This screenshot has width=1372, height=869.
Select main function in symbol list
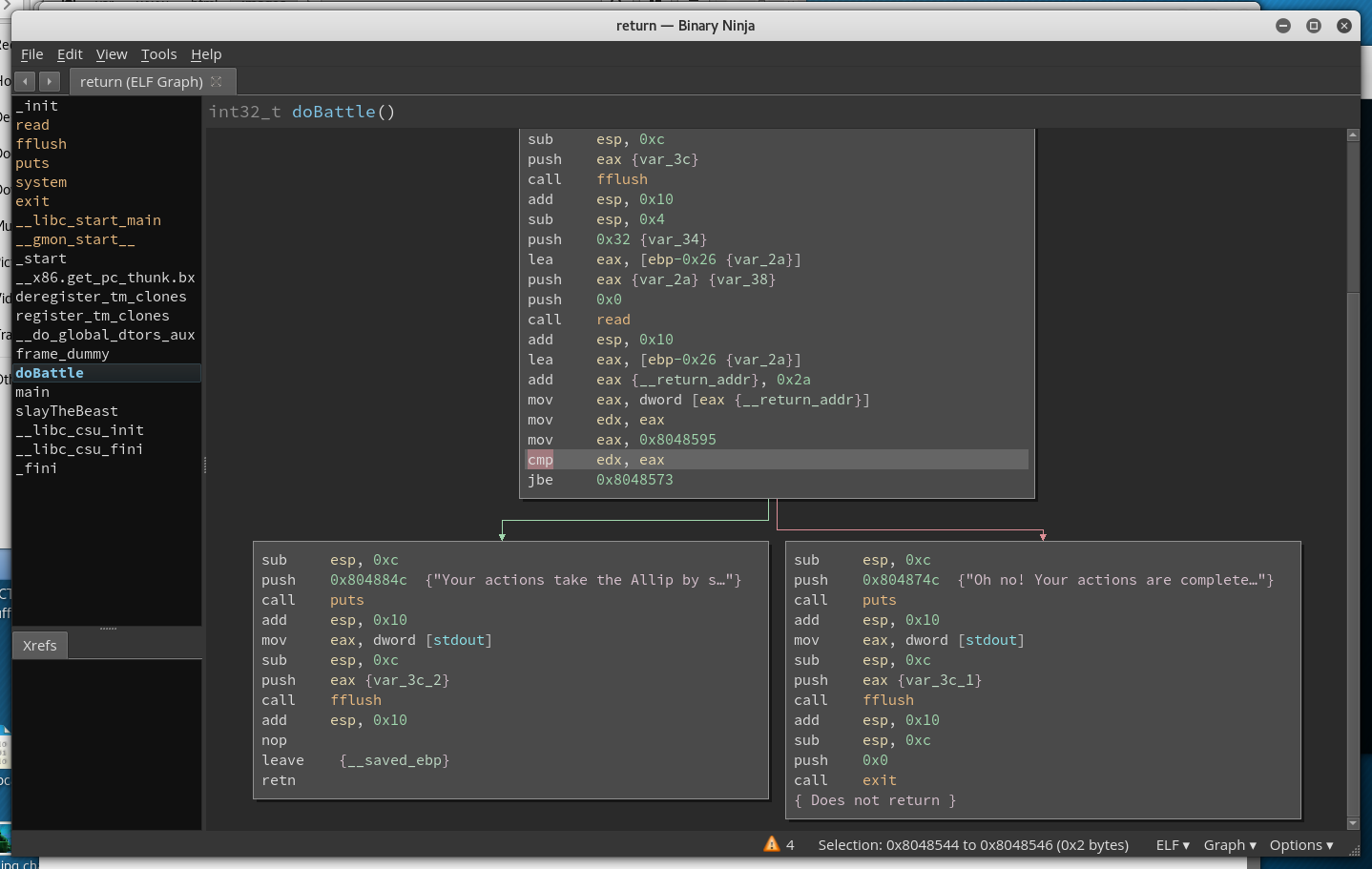click(32, 392)
